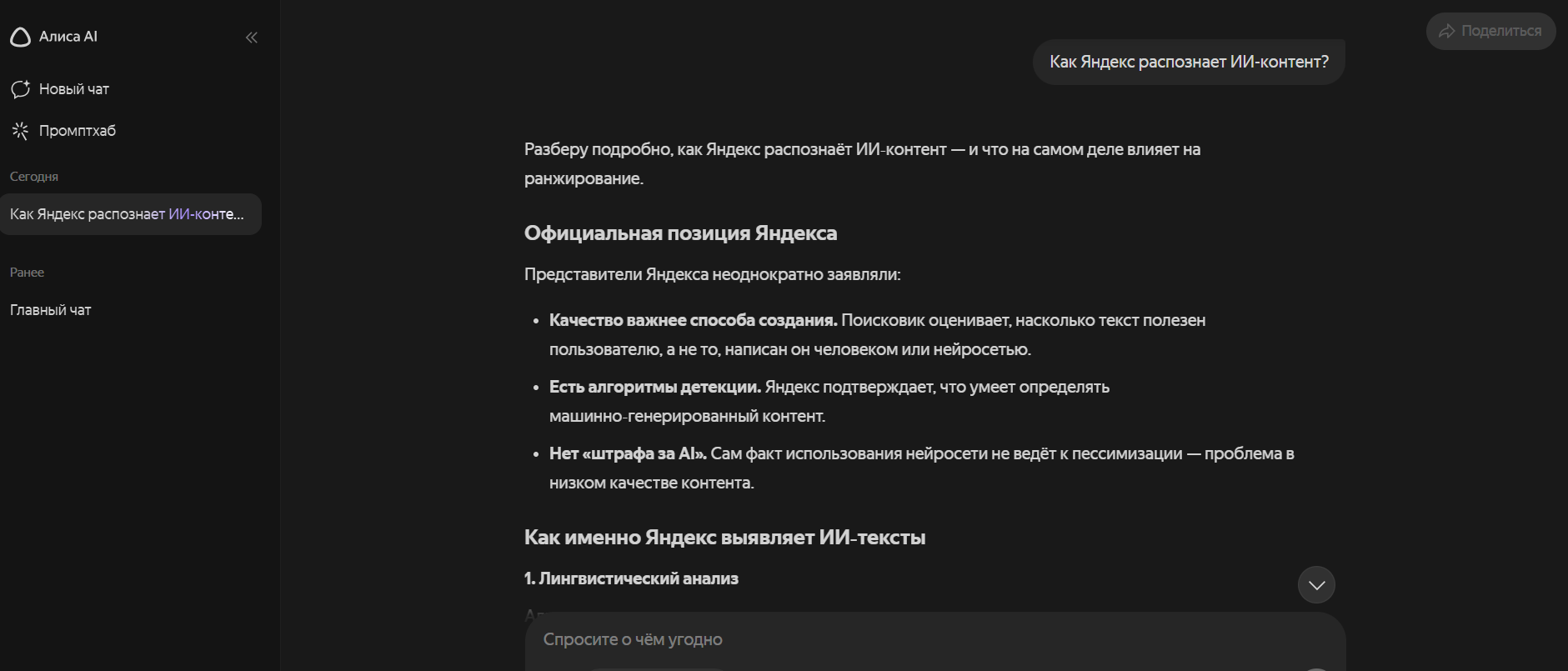
Task: Click the Алиса AI logo icon
Action: tap(20, 37)
